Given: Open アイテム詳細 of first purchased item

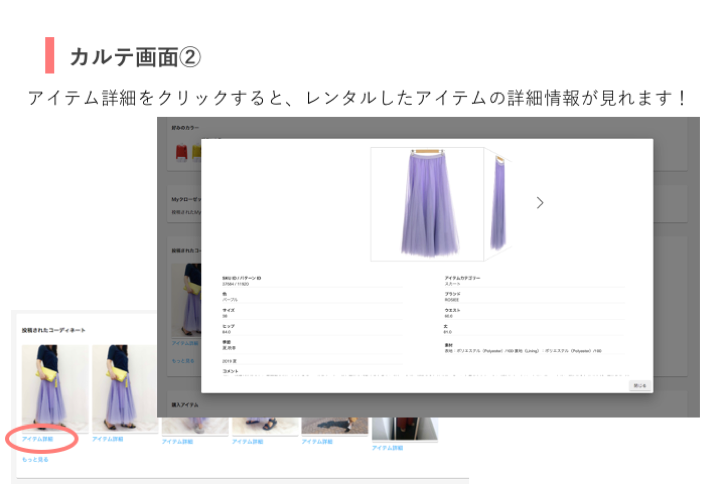Looking at the screenshot, I should pos(178,441).
